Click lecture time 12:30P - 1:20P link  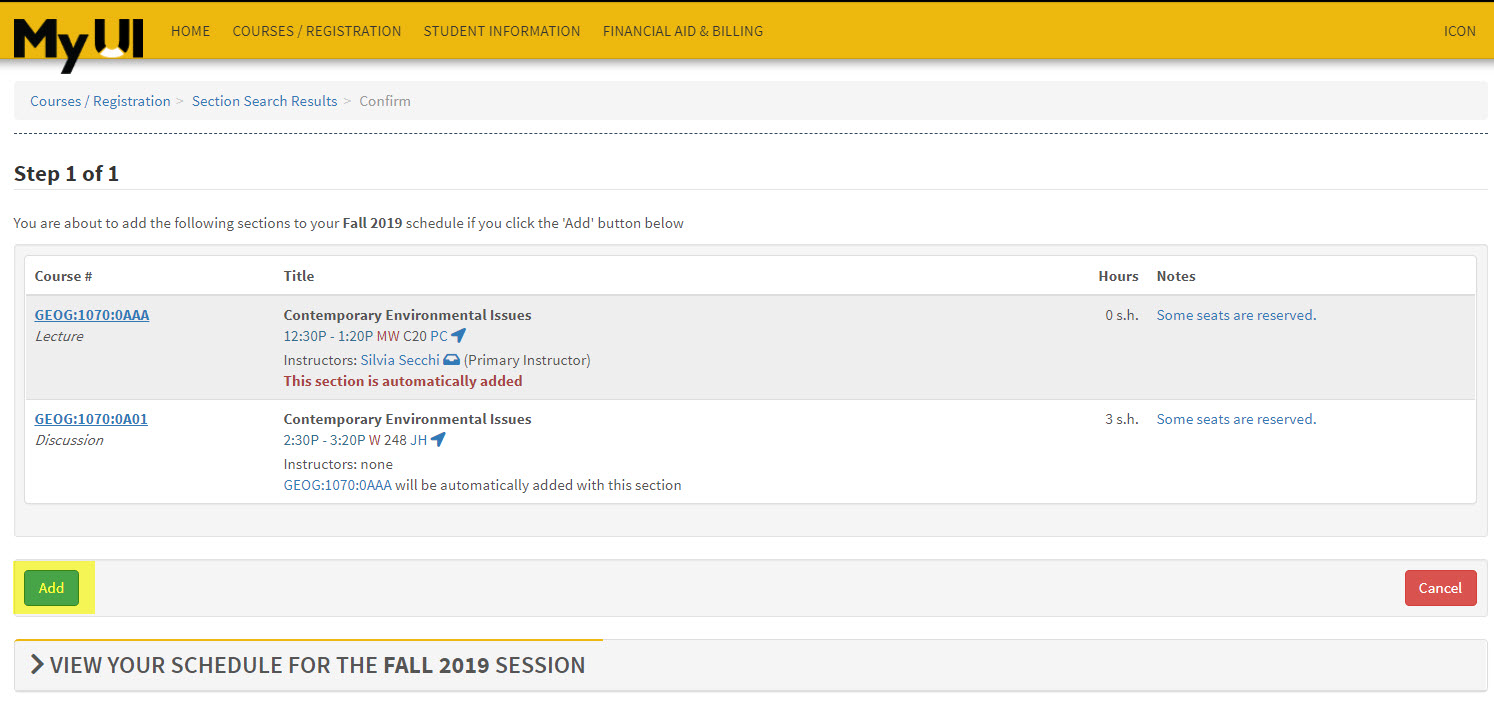[x=329, y=337]
